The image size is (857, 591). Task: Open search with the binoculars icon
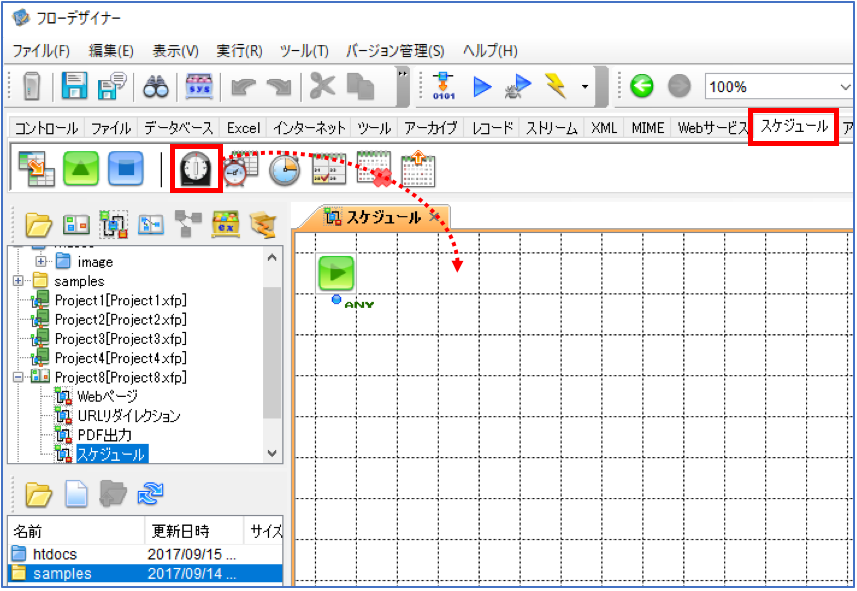[x=156, y=86]
